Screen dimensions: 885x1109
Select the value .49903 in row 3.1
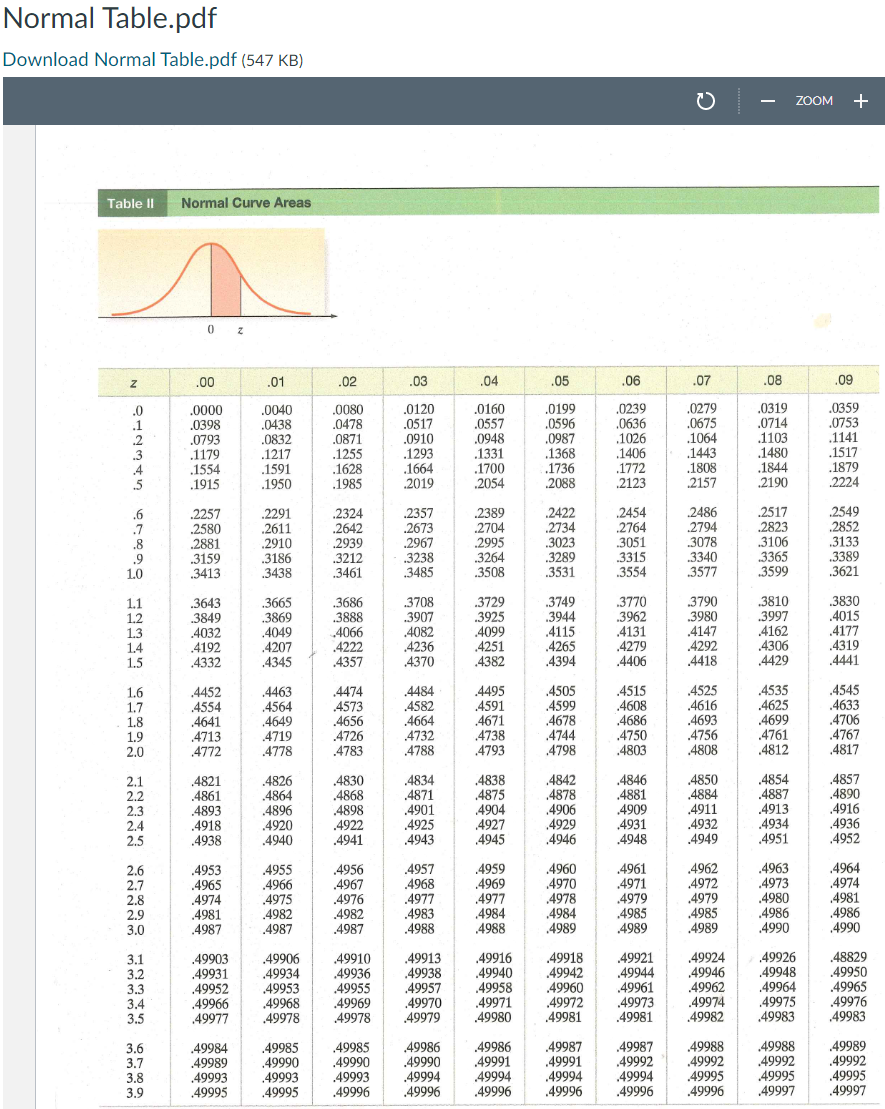coord(210,960)
